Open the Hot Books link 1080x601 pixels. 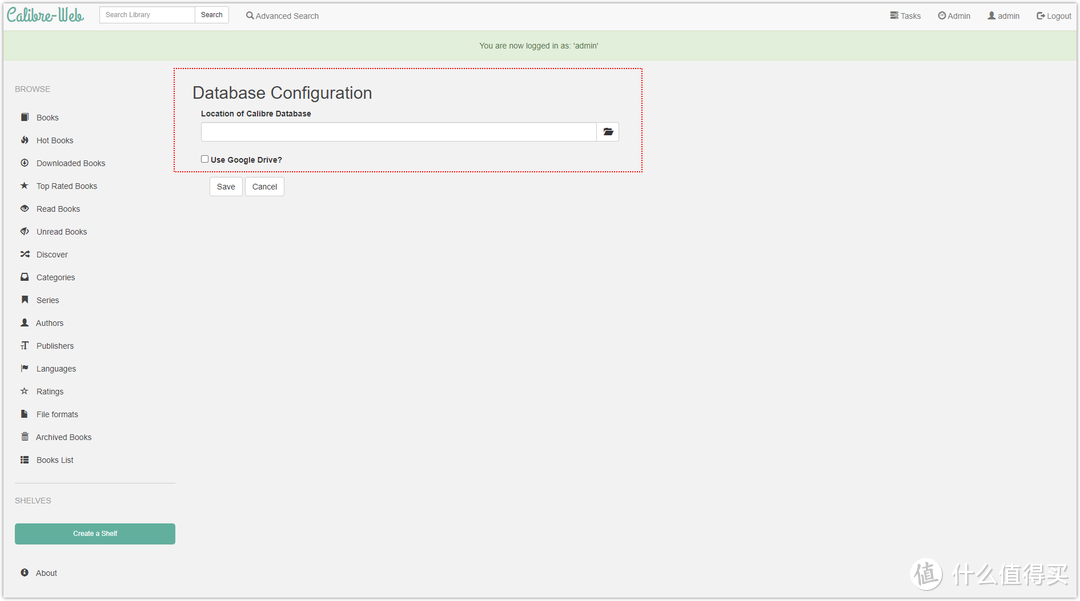coord(55,140)
